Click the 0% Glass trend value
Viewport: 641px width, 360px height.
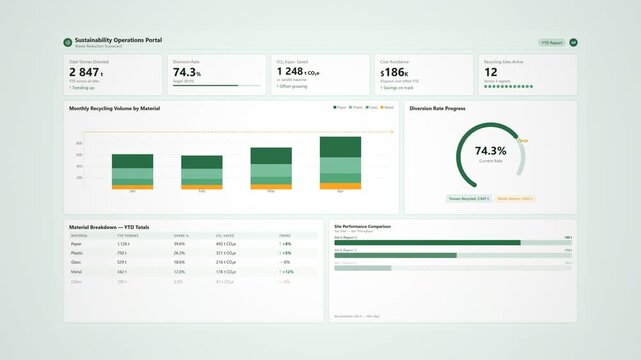[x=285, y=262]
